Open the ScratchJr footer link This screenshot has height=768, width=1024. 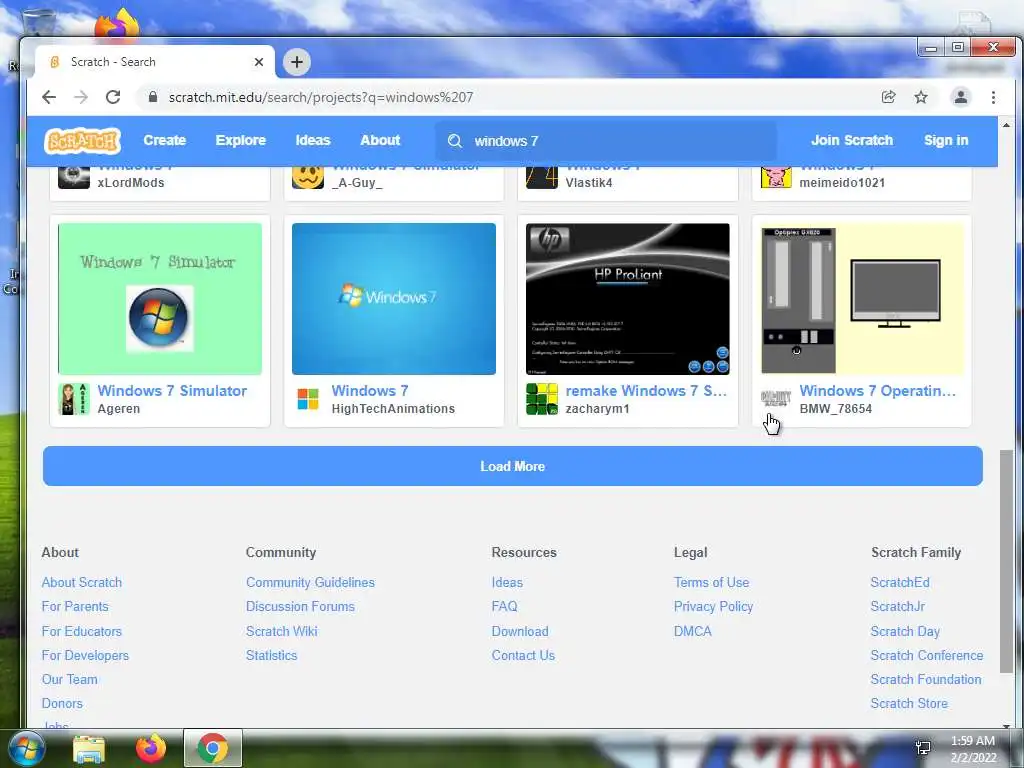[x=897, y=606]
